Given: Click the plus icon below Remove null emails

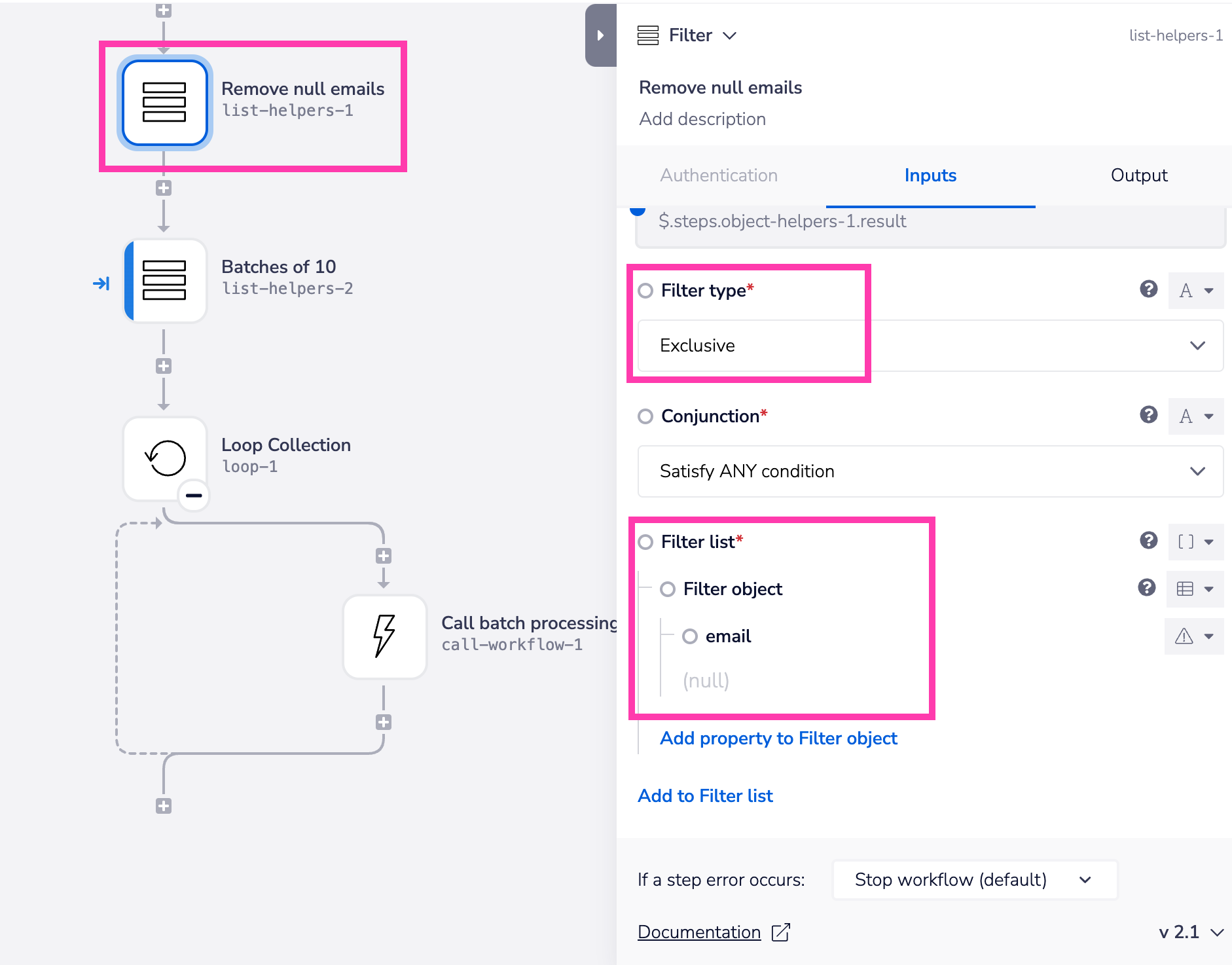Looking at the screenshot, I should [x=164, y=188].
